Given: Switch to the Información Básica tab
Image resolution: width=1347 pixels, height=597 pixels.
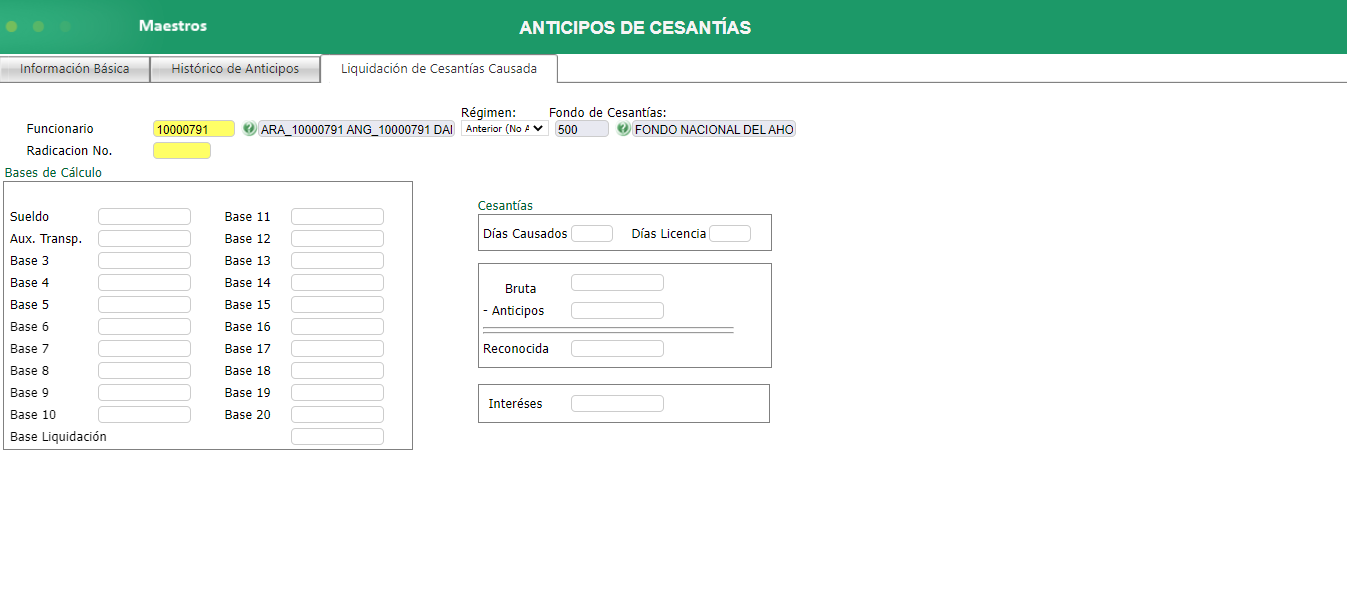Looking at the screenshot, I should point(75,68).
